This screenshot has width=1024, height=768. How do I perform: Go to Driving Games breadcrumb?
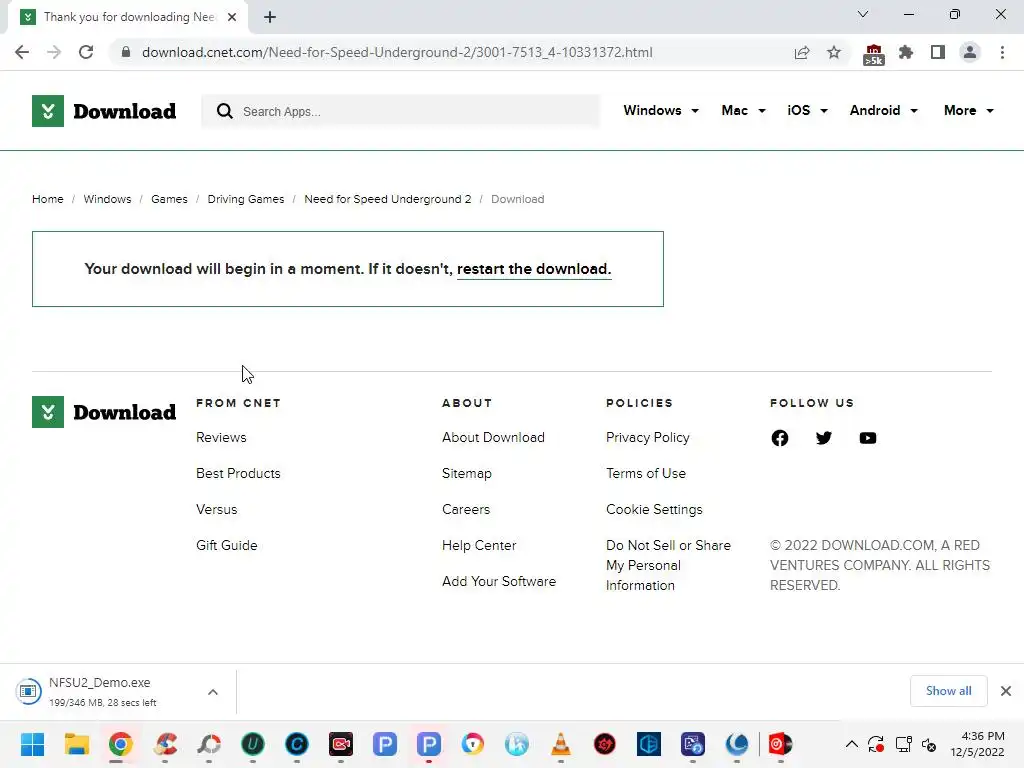click(246, 199)
